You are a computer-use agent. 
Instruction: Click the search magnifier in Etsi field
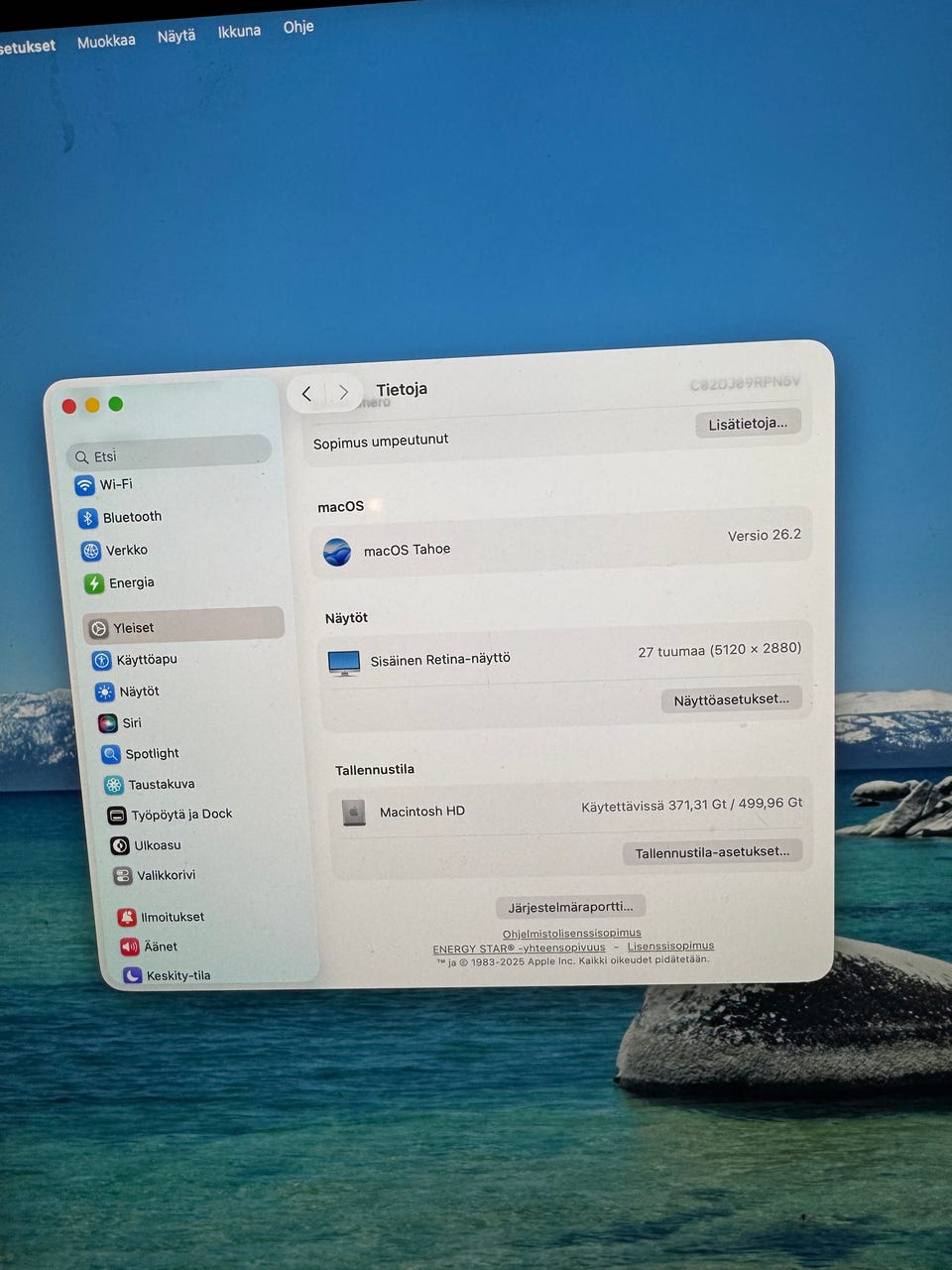[x=81, y=457]
